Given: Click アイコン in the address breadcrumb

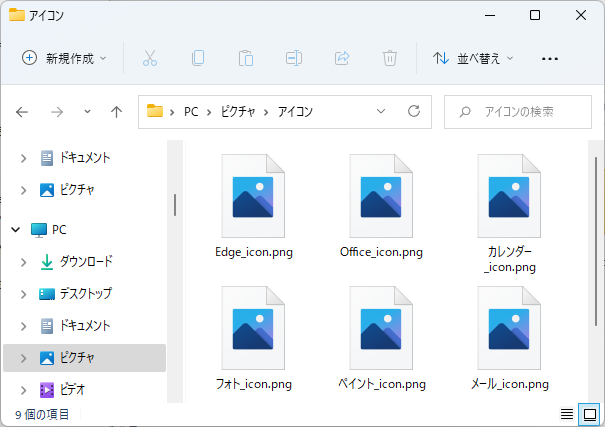Looking at the screenshot, I should (x=295, y=112).
